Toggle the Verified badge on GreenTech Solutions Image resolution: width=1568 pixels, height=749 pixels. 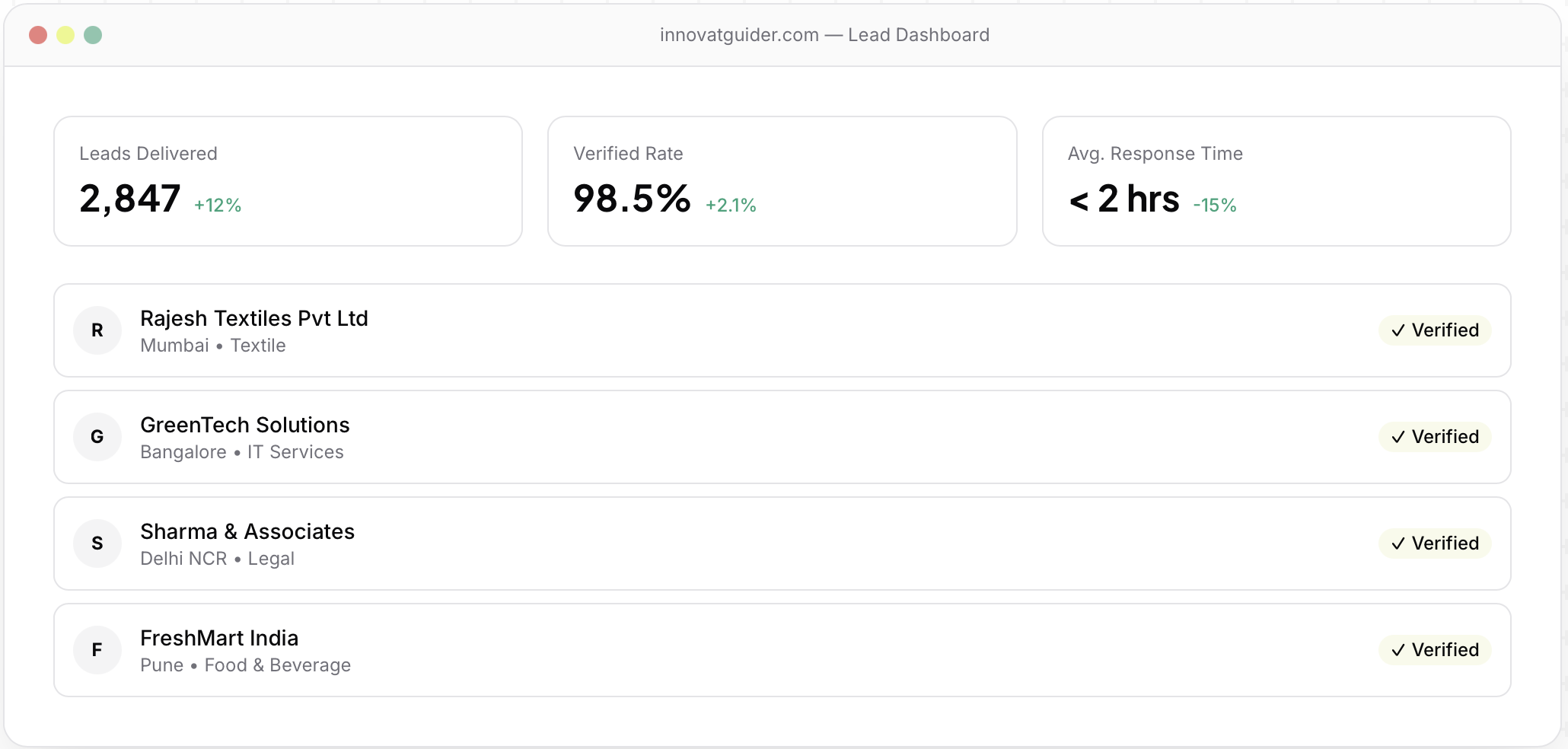tap(1434, 437)
